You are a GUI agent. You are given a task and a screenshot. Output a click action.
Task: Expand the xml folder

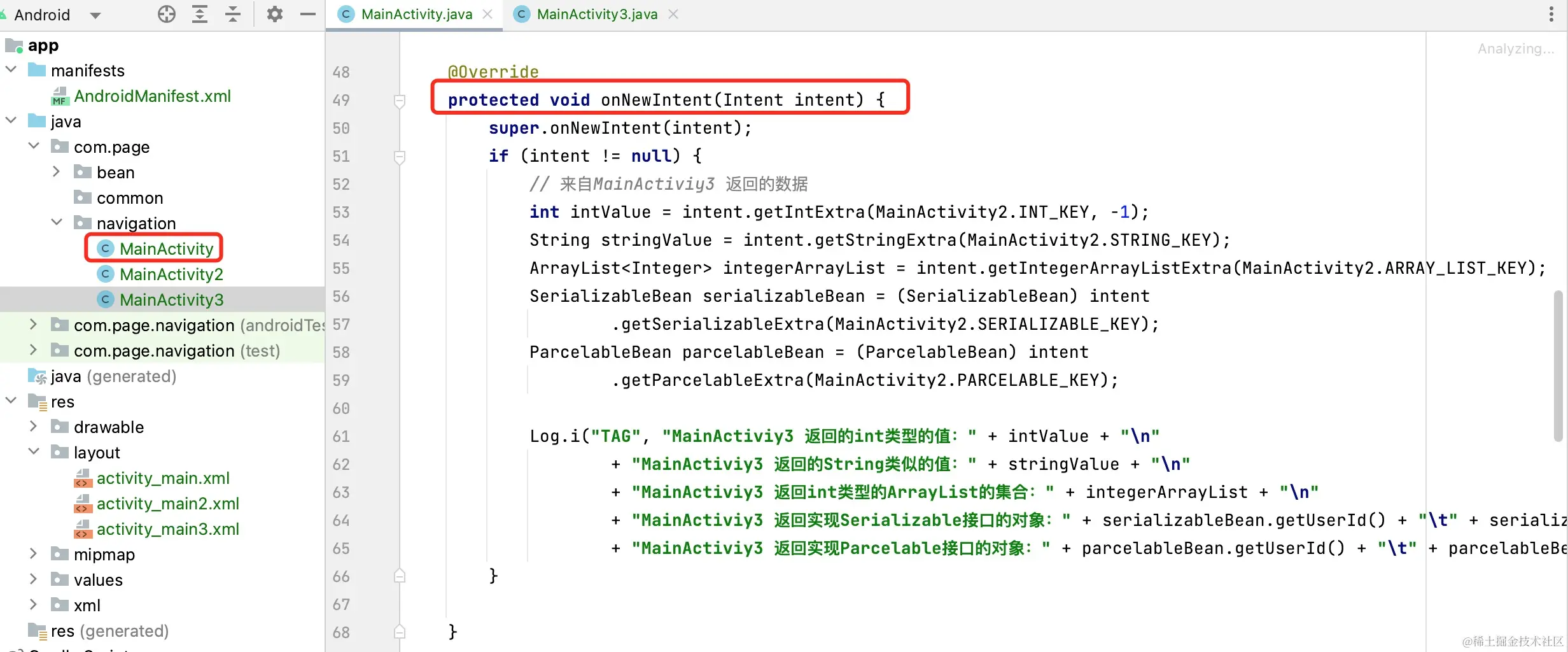[x=34, y=604]
